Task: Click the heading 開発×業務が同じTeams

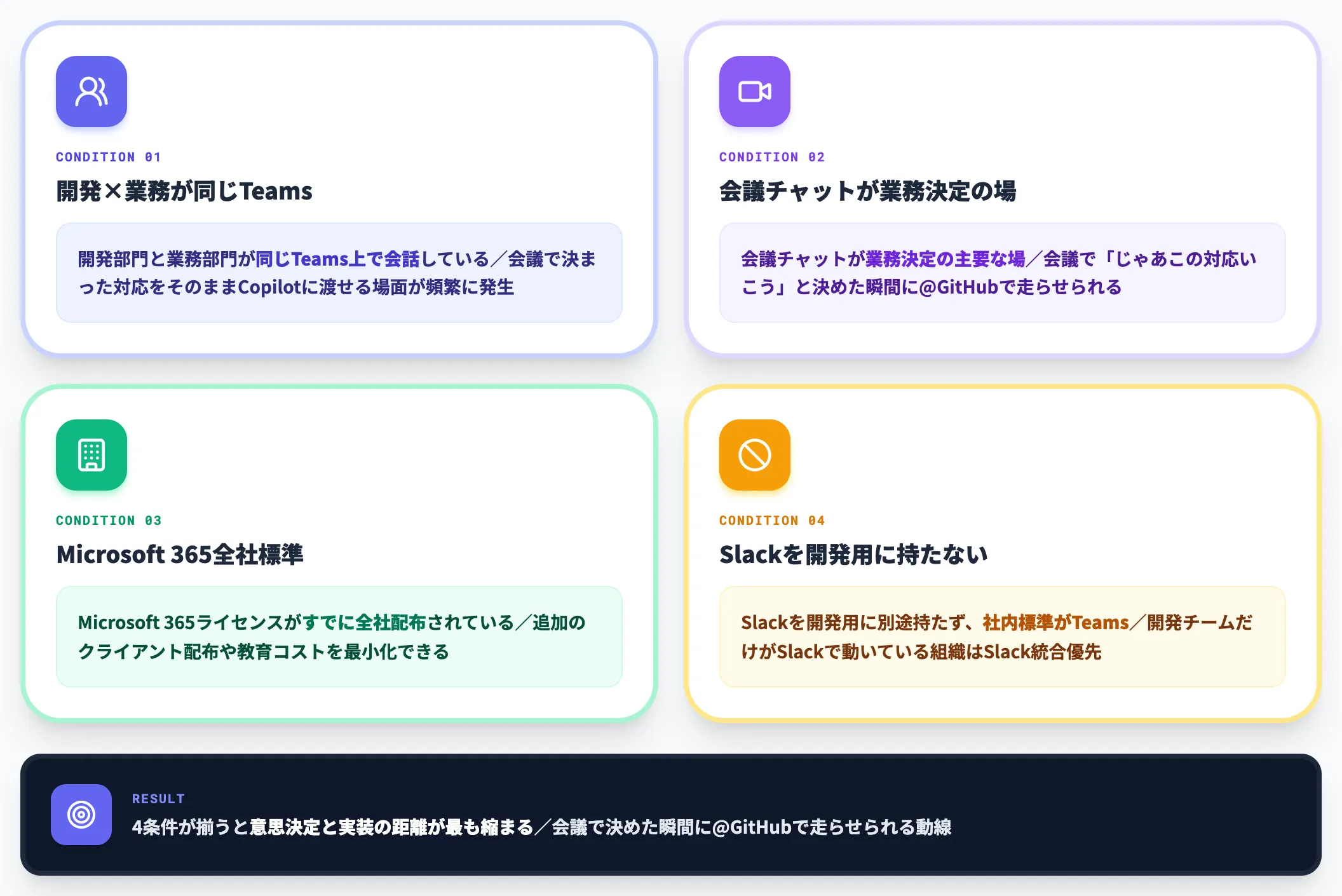Action: click(x=184, y=191)
